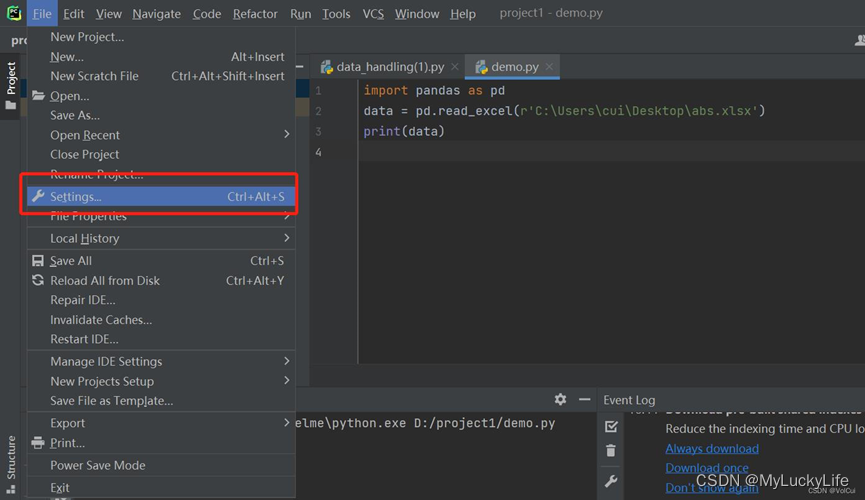The width and height of the screenshot is (865, 500).
Task: Click the pd.read_excel code line
Action: tap(564, 111)
